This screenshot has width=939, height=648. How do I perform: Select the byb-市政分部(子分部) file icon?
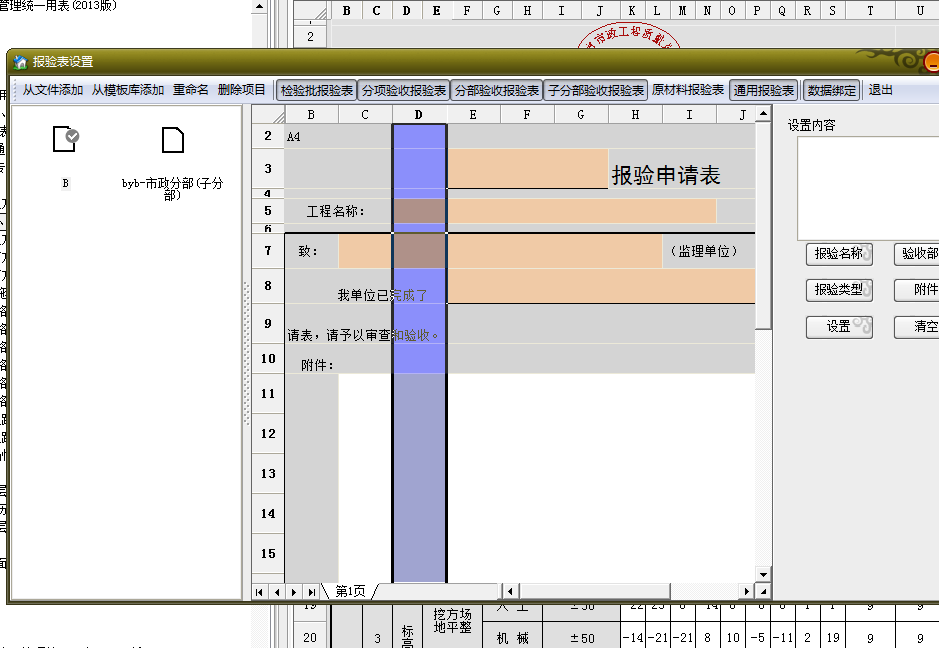172,141
